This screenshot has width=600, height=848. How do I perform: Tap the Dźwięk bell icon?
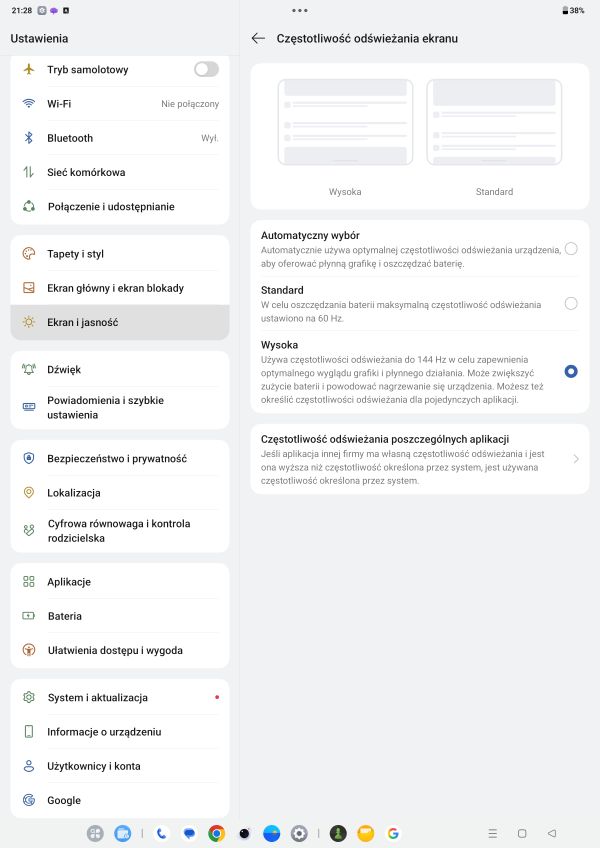coord(29,370)
